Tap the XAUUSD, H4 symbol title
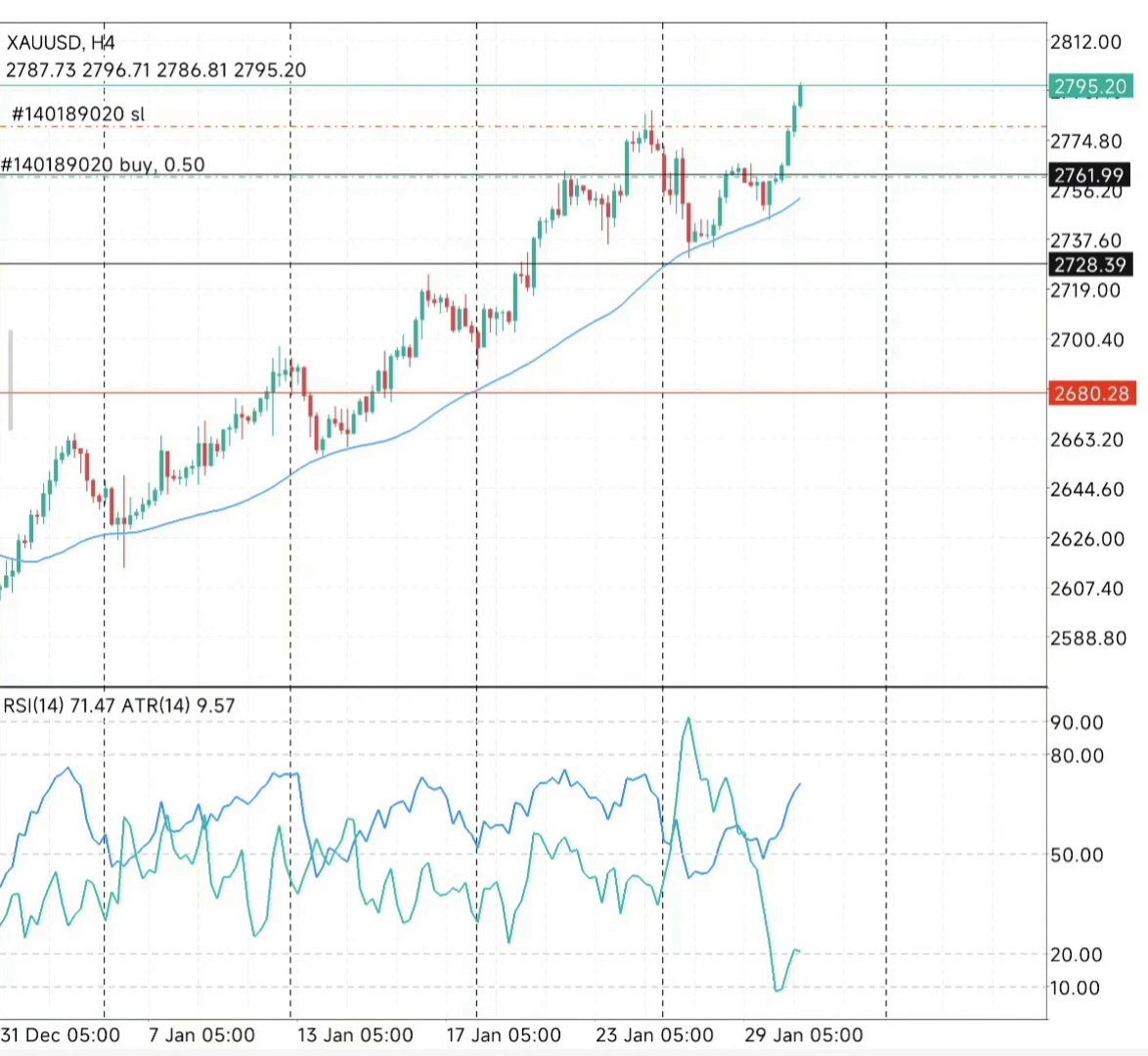1148x1056 pixels. (61, 43)
